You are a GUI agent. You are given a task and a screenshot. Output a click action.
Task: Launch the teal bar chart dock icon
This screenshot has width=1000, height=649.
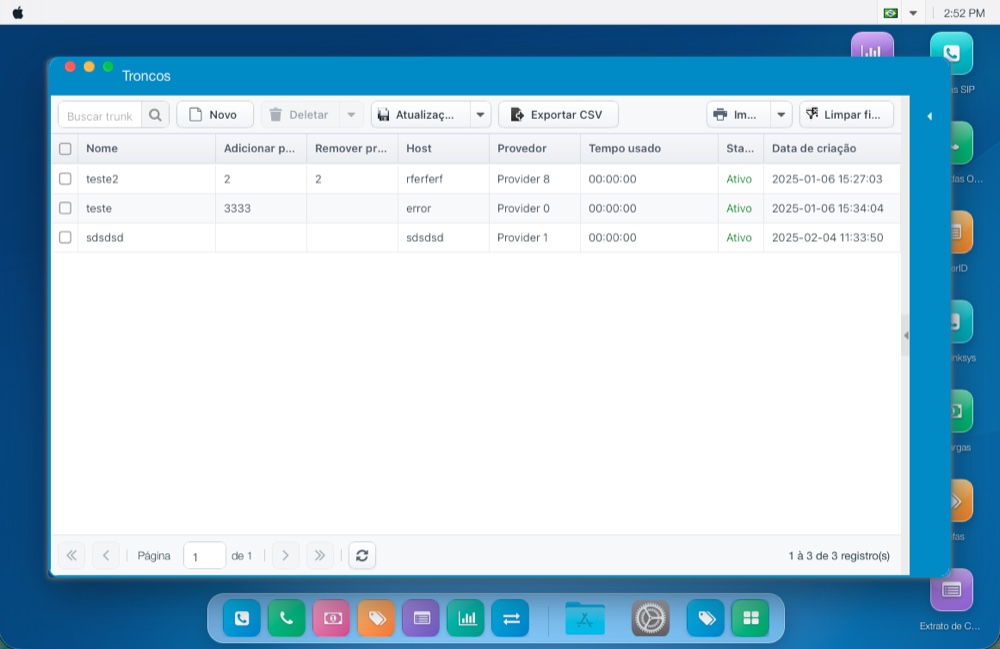(x=466, y=618)
